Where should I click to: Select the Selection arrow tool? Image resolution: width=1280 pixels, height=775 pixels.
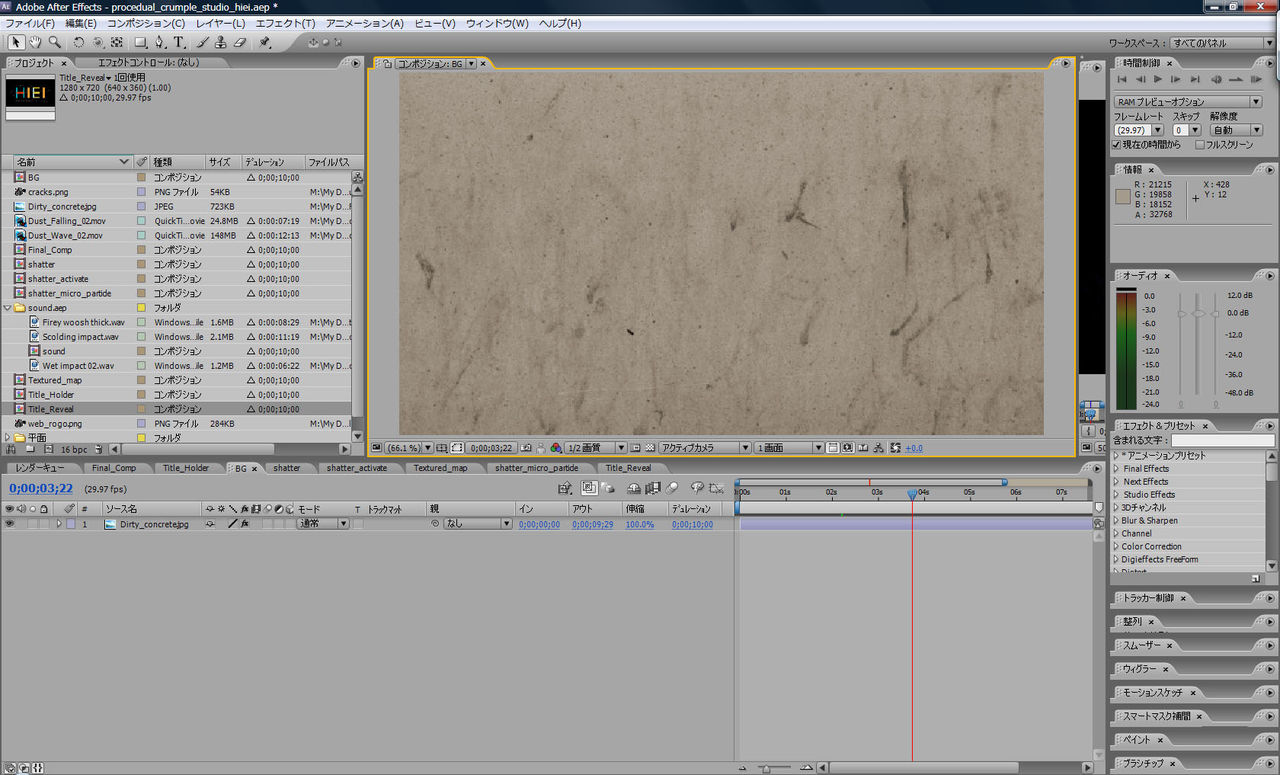click(x=16, y=42)
